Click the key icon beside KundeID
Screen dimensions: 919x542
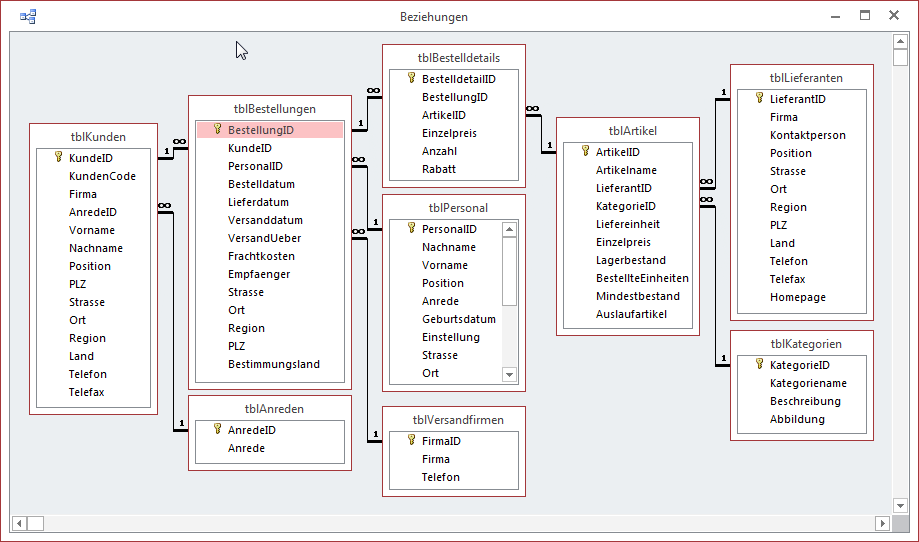coord(58,158)
